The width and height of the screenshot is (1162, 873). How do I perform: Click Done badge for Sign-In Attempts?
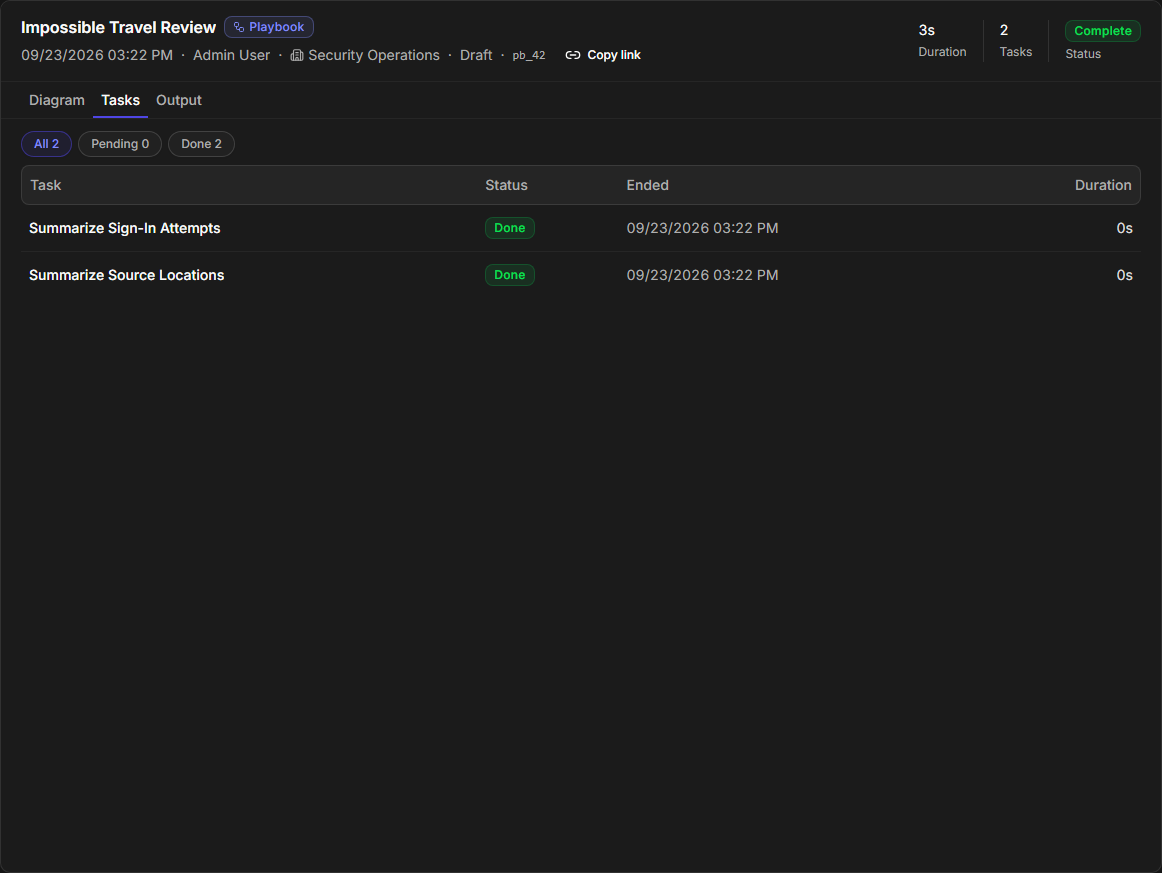pos(510,228)
